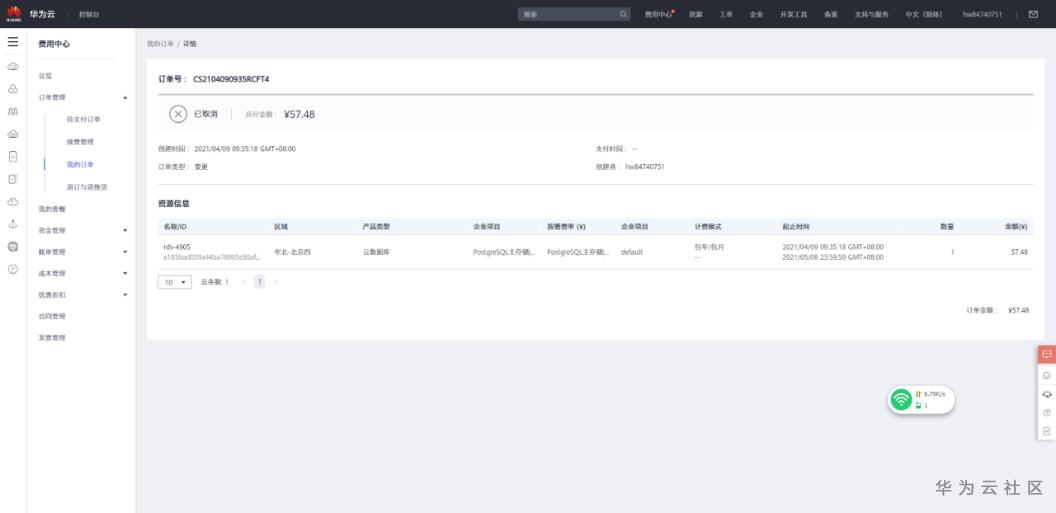Viewport: 1056px width, 513px height.
Task: Click the 我的订单 breadcrumb link
Action: pos(160,44)
